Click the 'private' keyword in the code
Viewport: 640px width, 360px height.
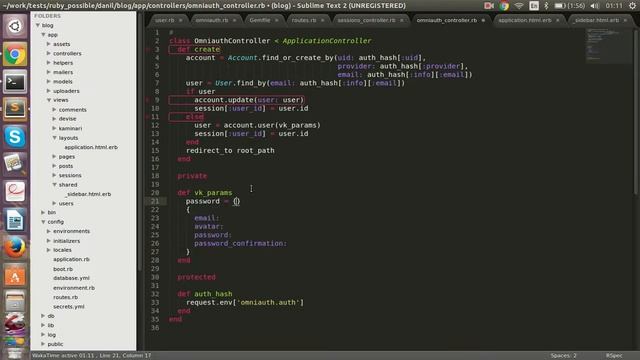coord(192,176)
